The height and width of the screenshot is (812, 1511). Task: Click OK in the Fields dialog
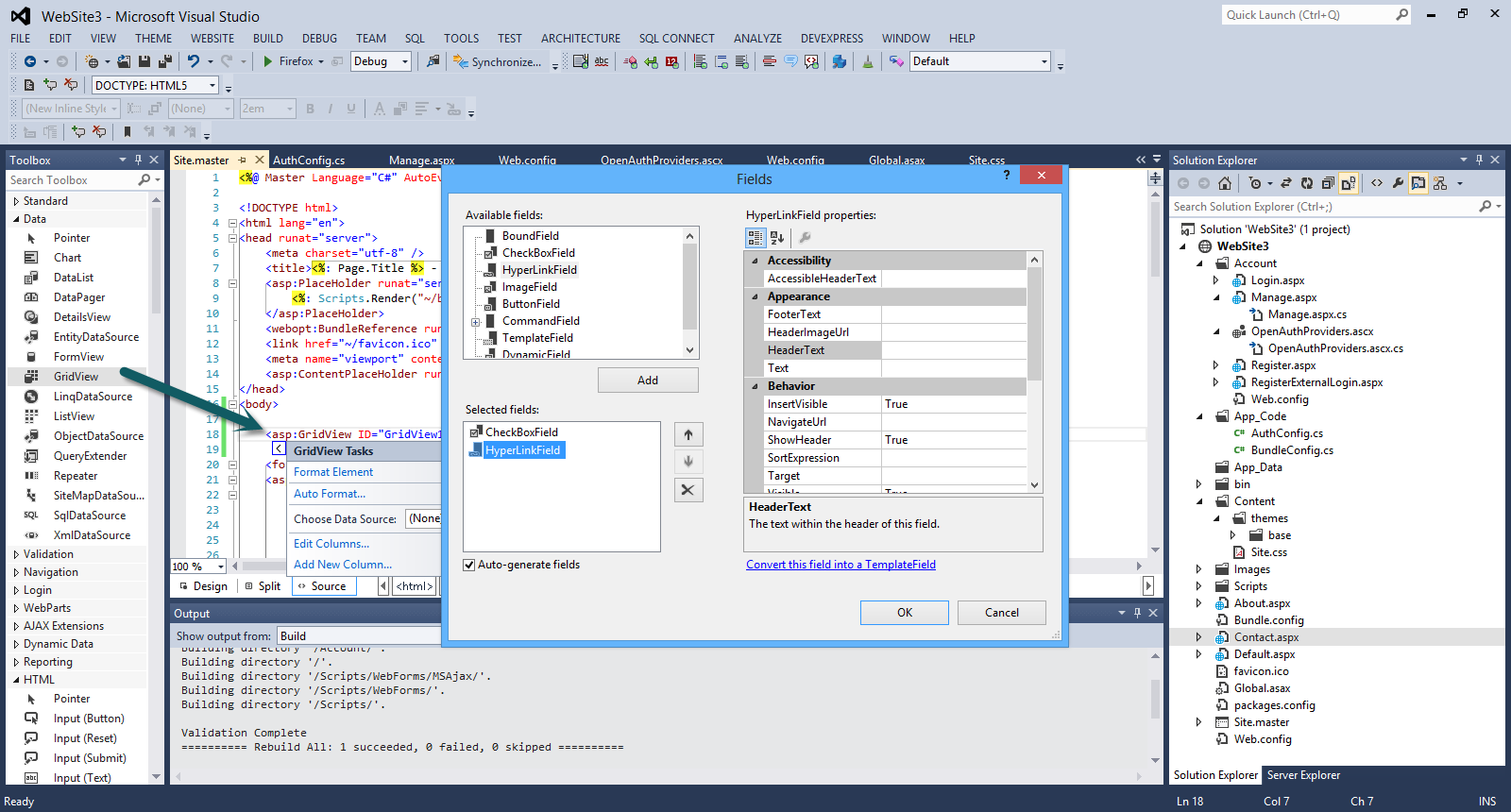(x=905, y=613)
